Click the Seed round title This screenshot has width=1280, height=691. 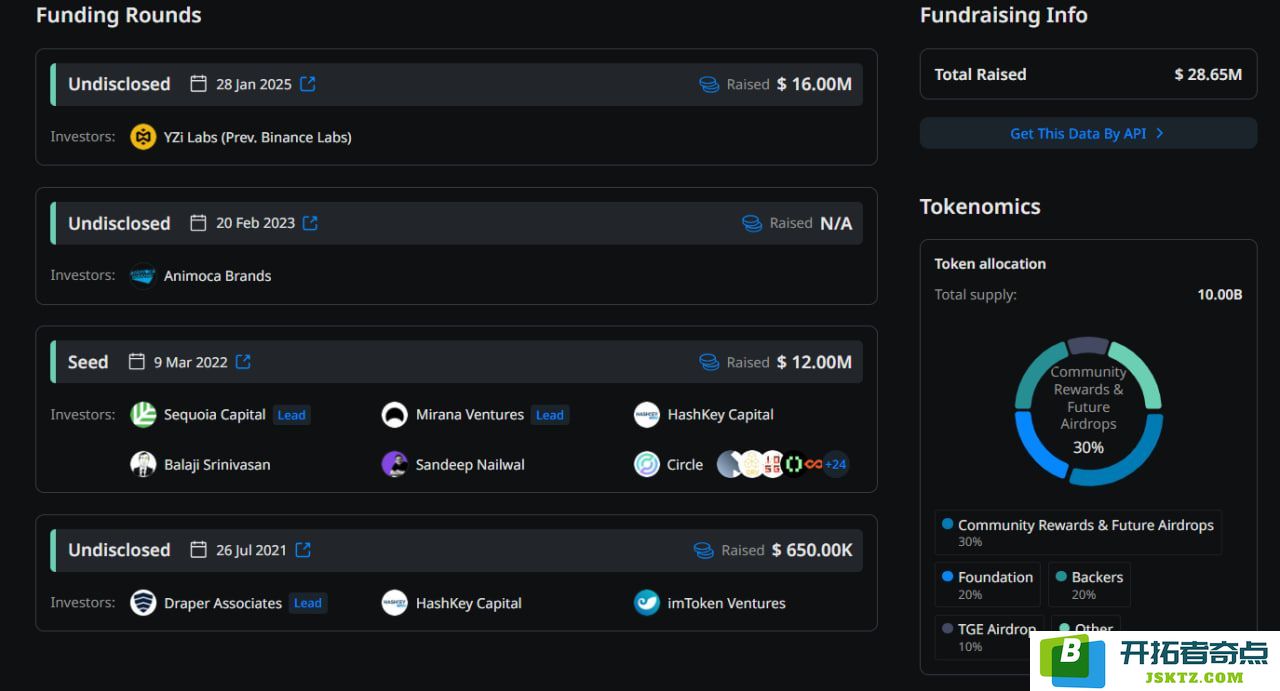pos(88,362)
